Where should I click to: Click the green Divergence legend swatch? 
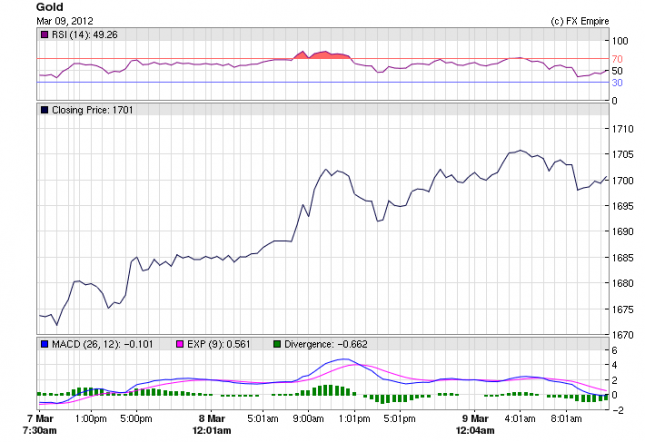click(277, 344)
